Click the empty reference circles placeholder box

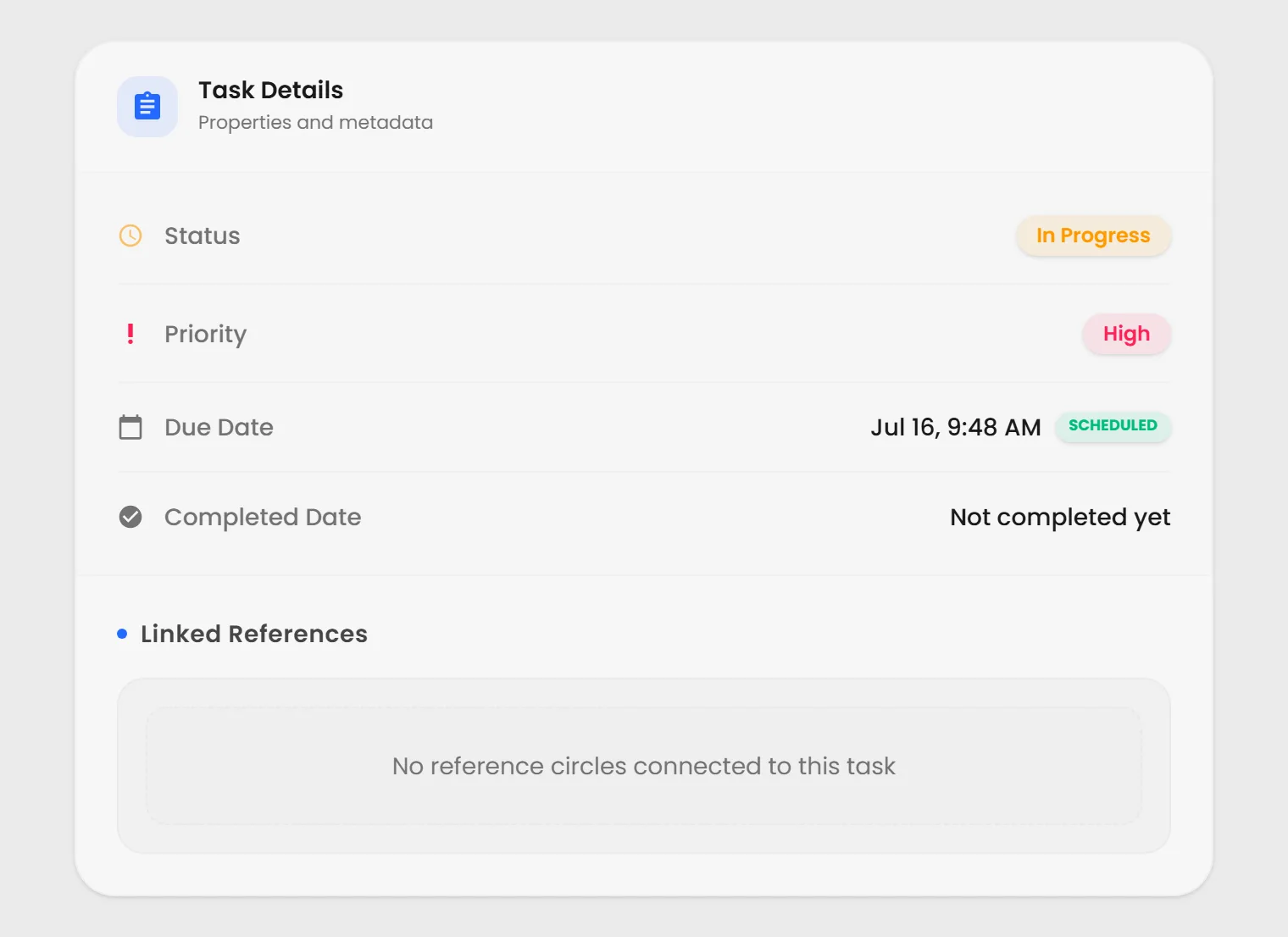644,766
